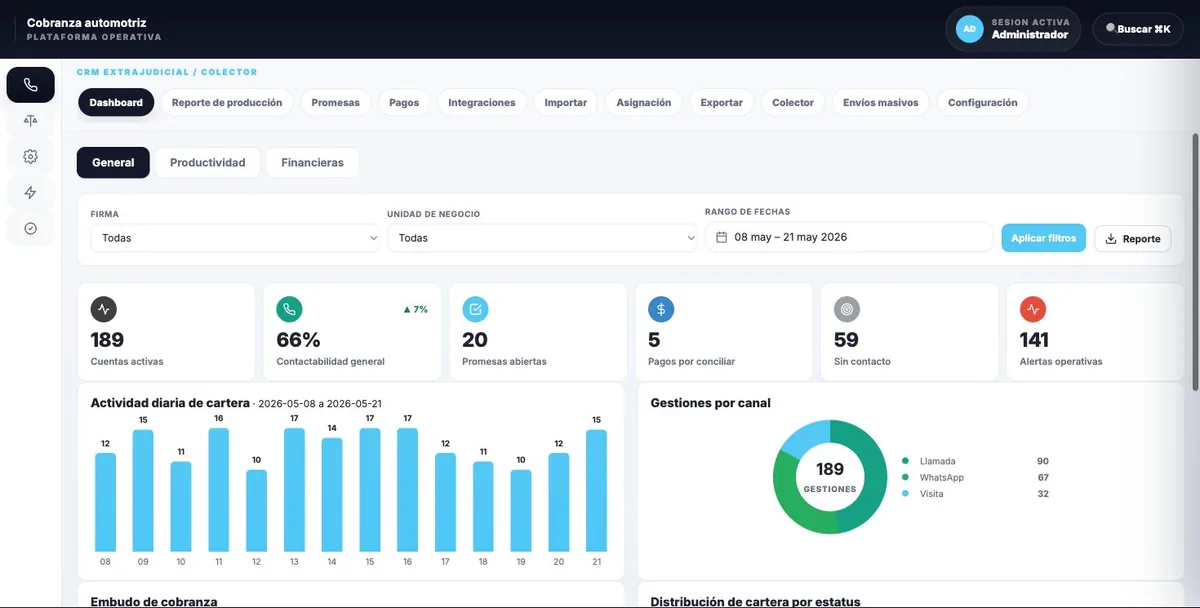Viewport: 1200px width, 608px height.
Task: Expand the Unidad de negocio dropdown
Action: 542,238
